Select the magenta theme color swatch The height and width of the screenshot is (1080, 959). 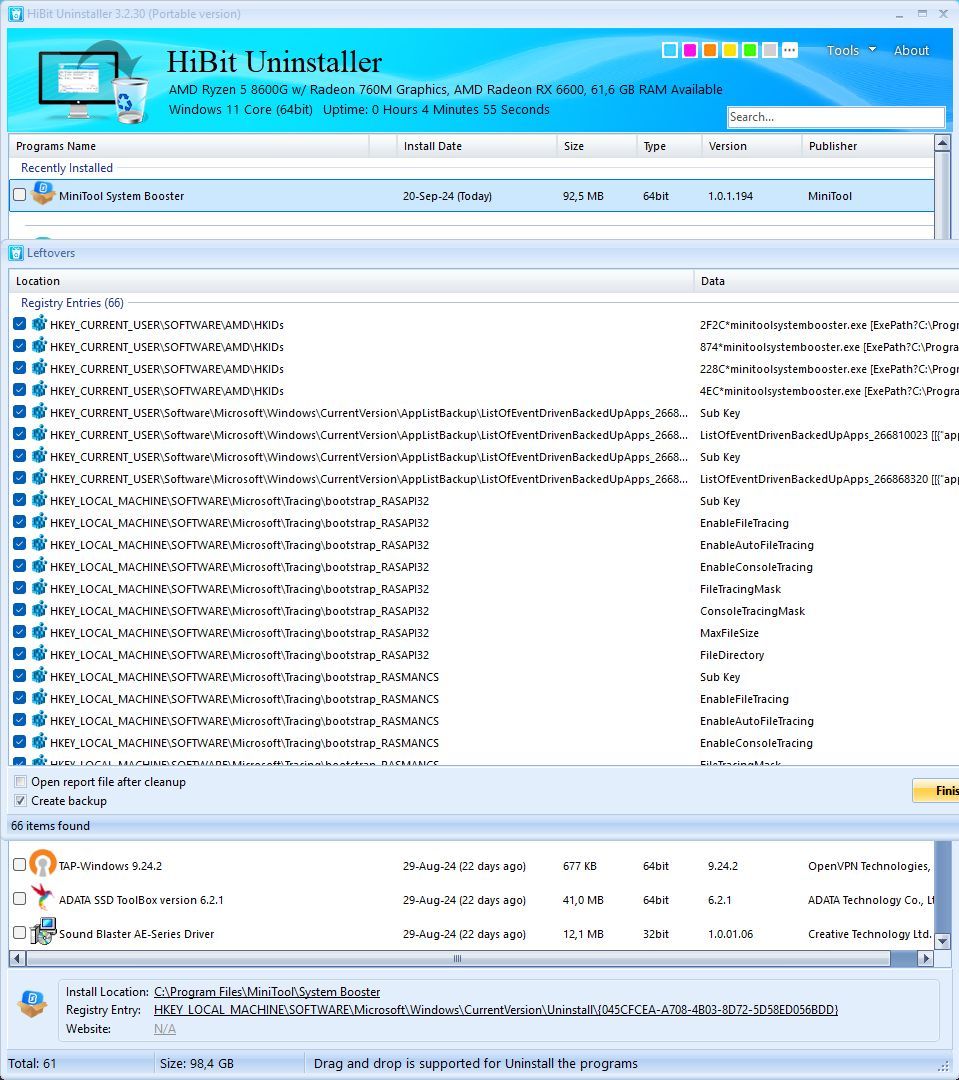tap(690, 50)
